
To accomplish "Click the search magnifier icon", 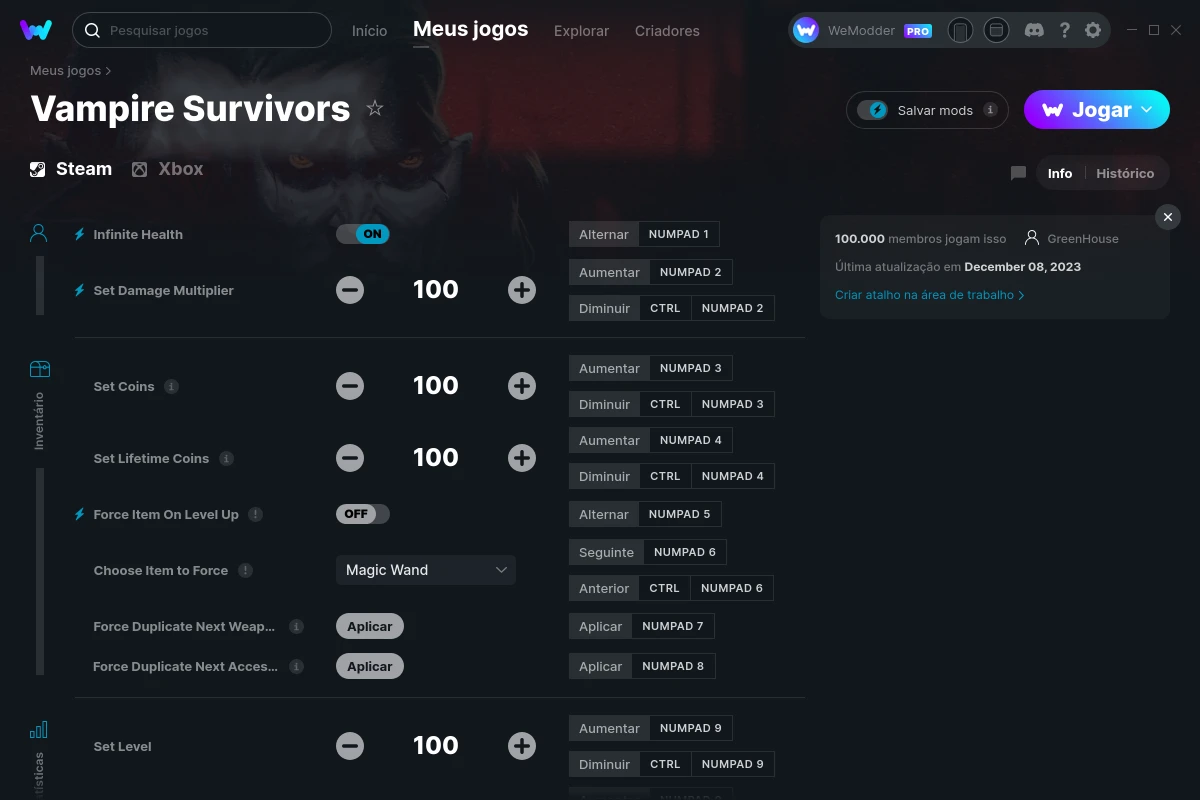I will 92,30.
